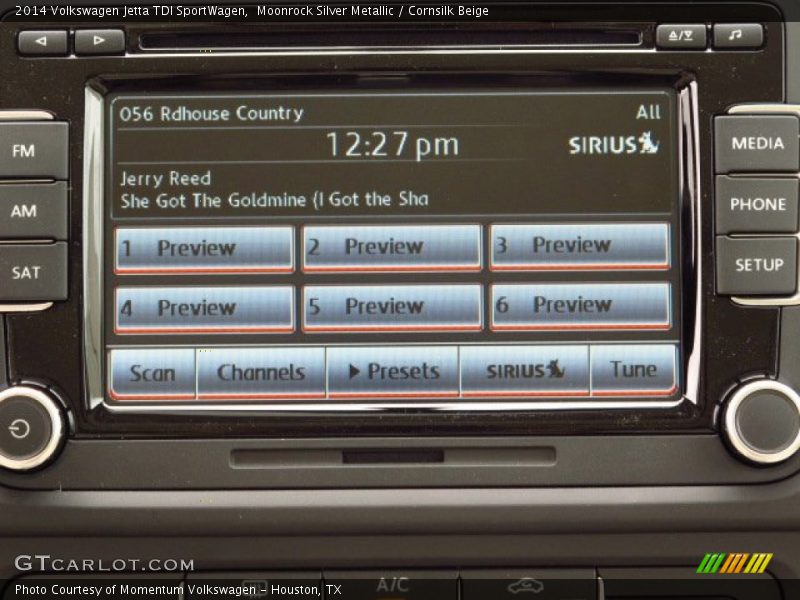
Task: Tap preset 6 Preview
Action: point(580,306)
